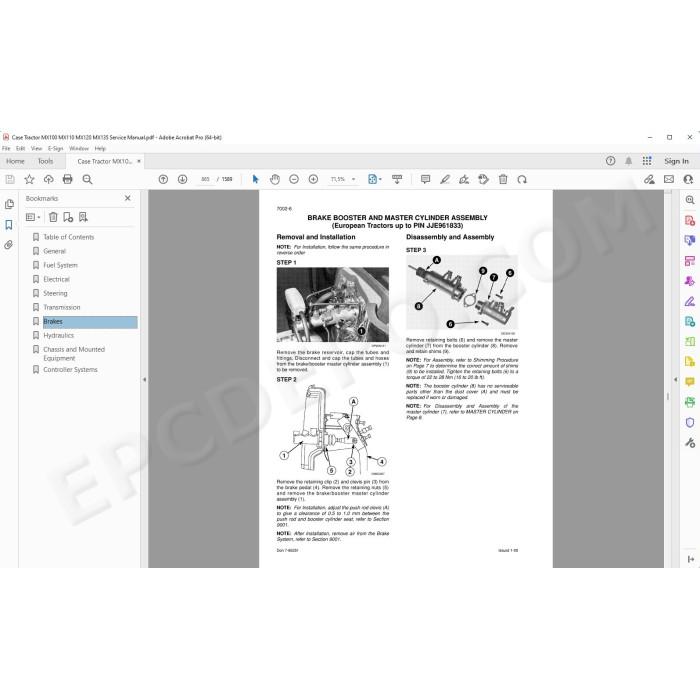Click the page number input field

point(205,179)
